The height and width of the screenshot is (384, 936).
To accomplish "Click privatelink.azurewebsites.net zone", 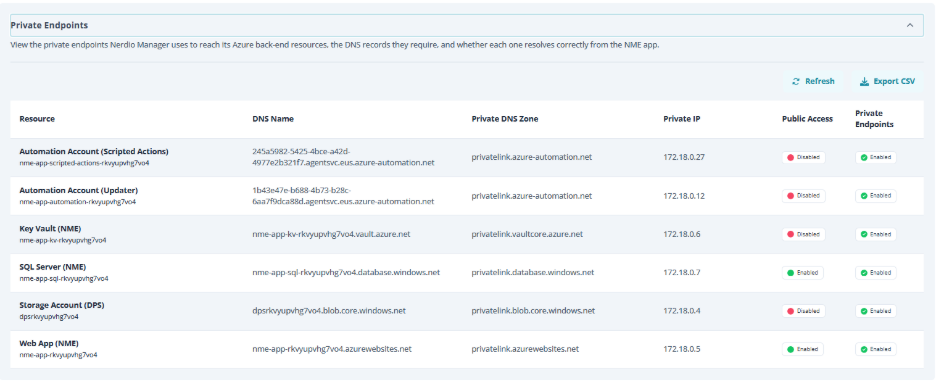I will pos(525,349).
